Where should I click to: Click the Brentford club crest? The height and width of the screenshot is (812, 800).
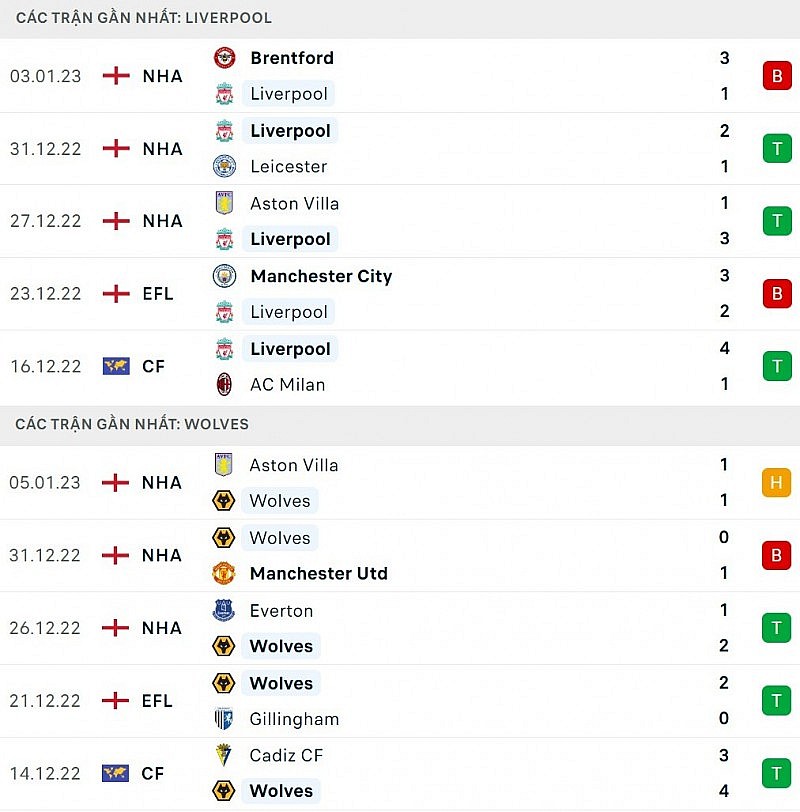[x=224, y=58]
